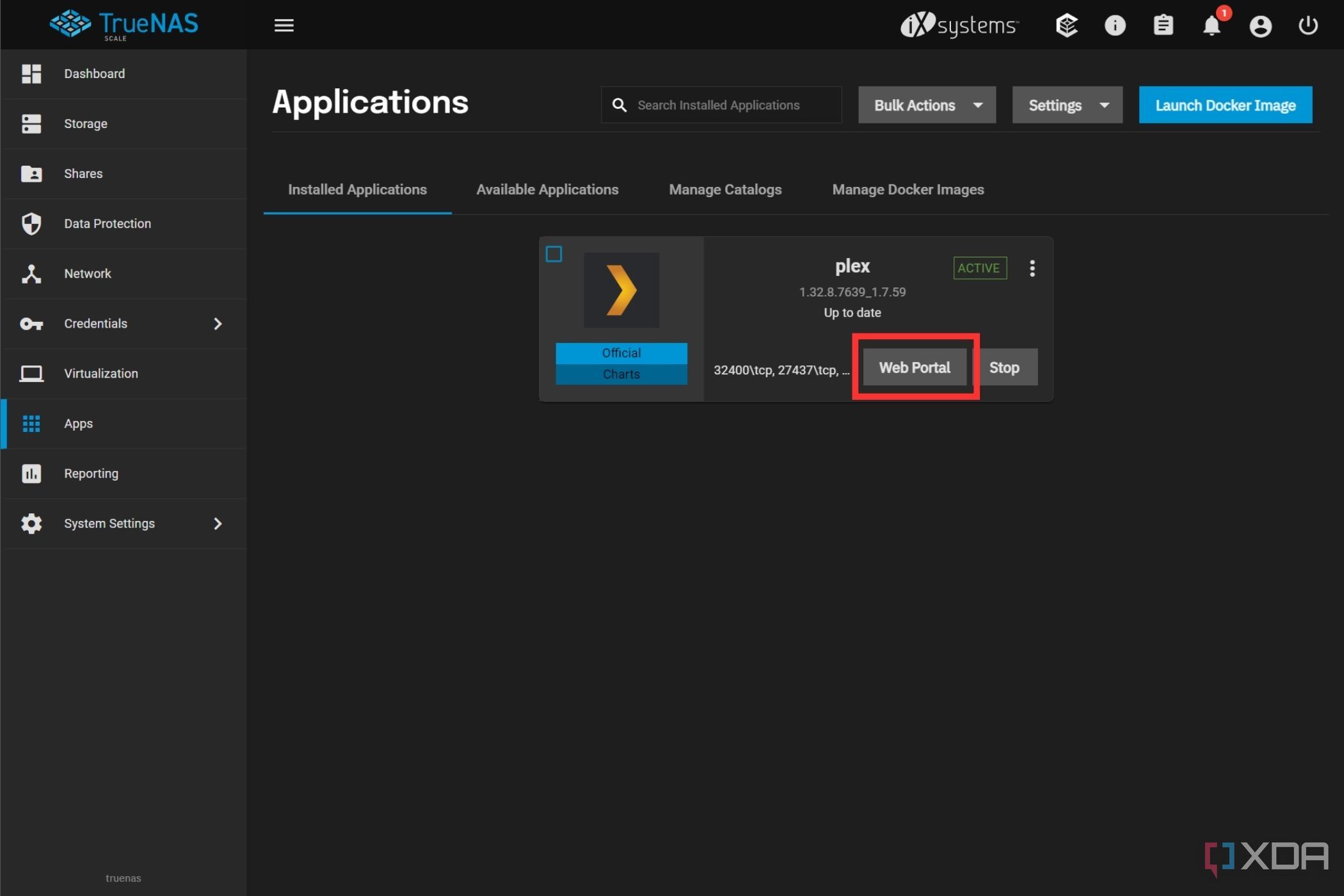
Task: Go to Virtualization page
Action: (124, 373)
